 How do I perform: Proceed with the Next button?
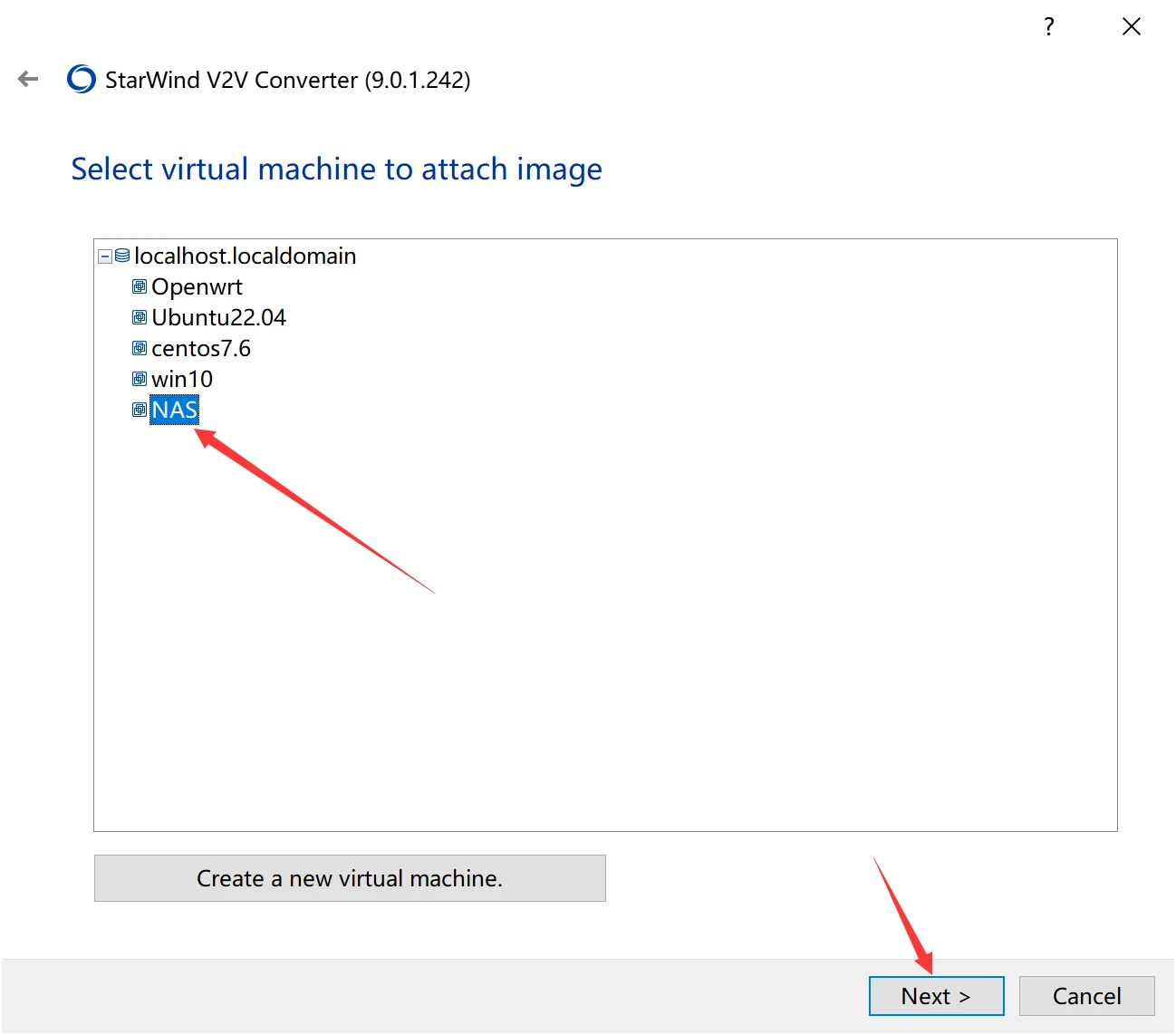[936, 997]
